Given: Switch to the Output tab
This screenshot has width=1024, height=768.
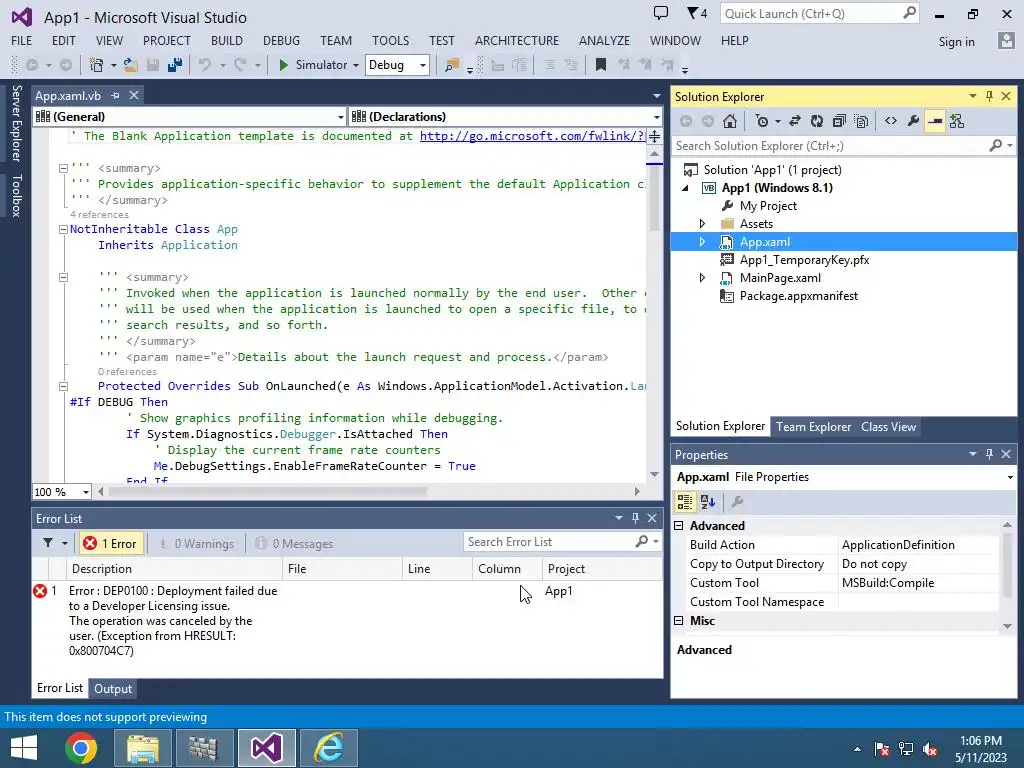Looking at the screenshot, I should click(113, 688).
